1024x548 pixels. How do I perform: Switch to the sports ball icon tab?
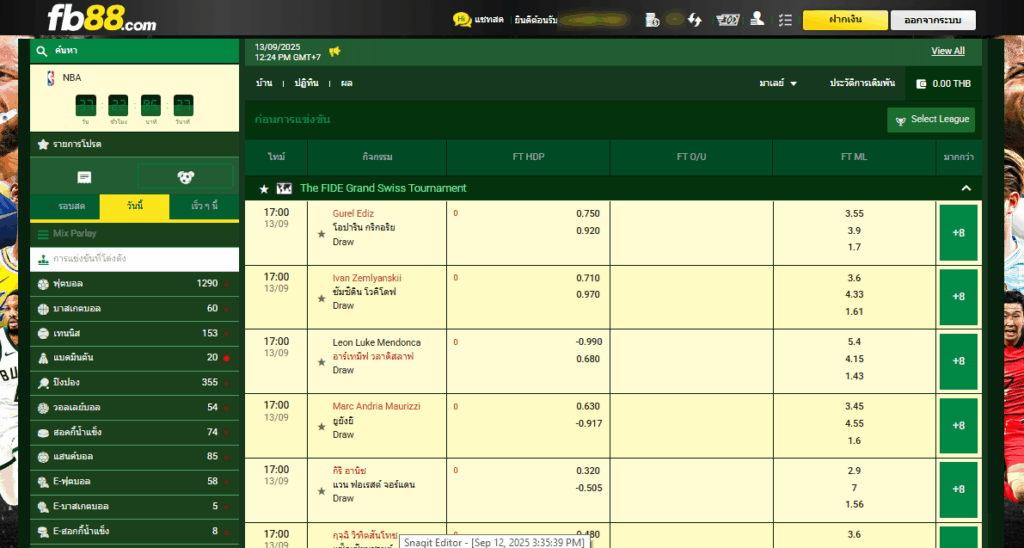185,177
